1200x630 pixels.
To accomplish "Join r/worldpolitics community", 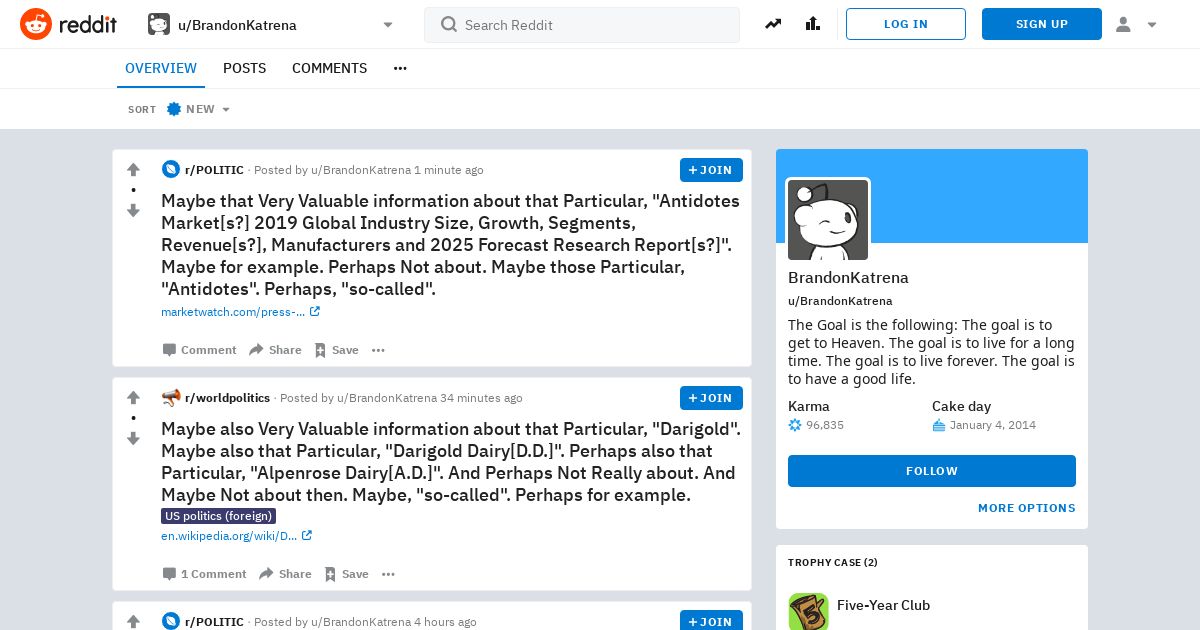I will [711, 398].
